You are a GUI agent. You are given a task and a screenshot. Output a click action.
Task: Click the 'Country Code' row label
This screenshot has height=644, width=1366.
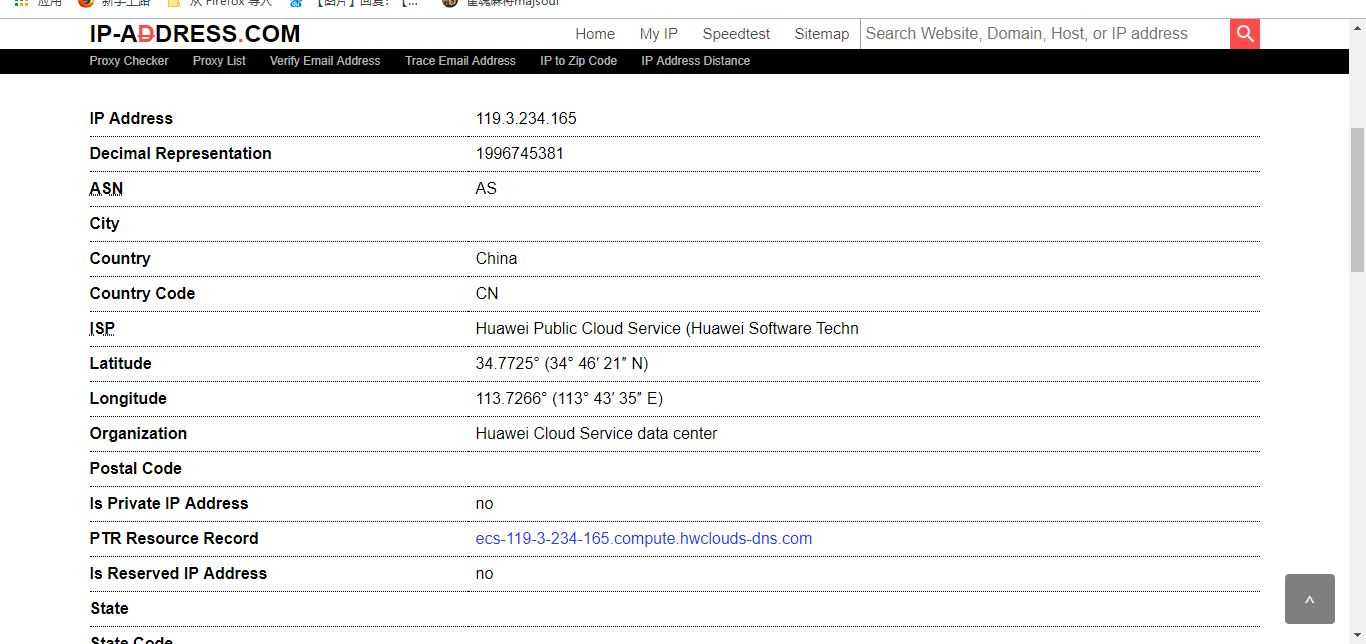(142, 293)
